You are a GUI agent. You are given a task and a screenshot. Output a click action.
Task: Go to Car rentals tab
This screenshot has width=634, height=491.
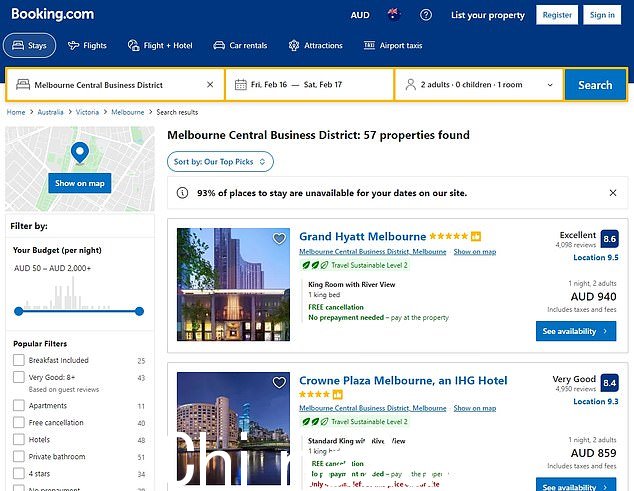(240, 45)
